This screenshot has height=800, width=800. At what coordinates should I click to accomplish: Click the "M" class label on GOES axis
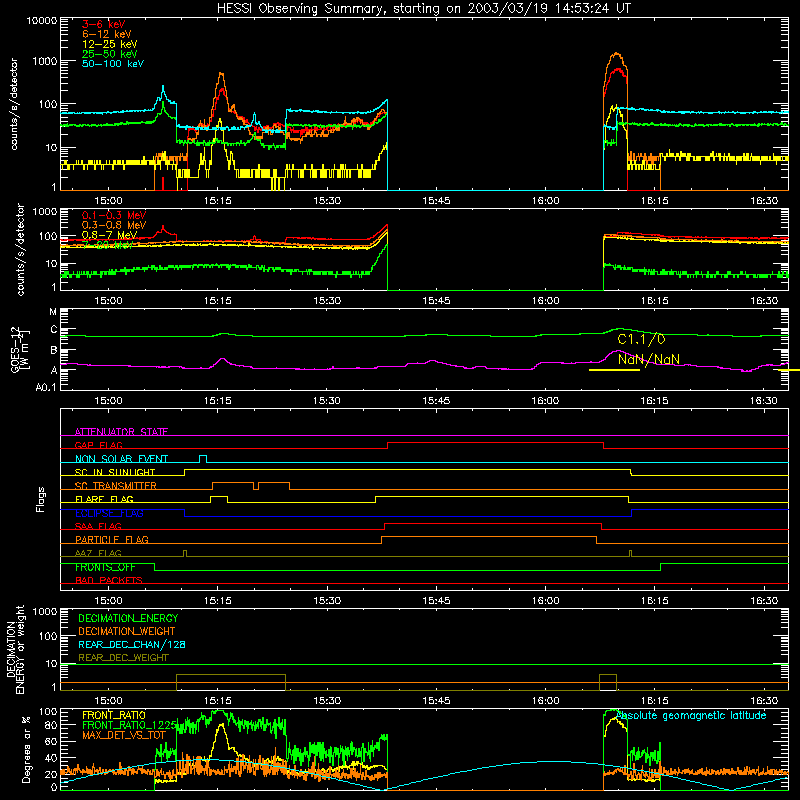tap(53, 312)
